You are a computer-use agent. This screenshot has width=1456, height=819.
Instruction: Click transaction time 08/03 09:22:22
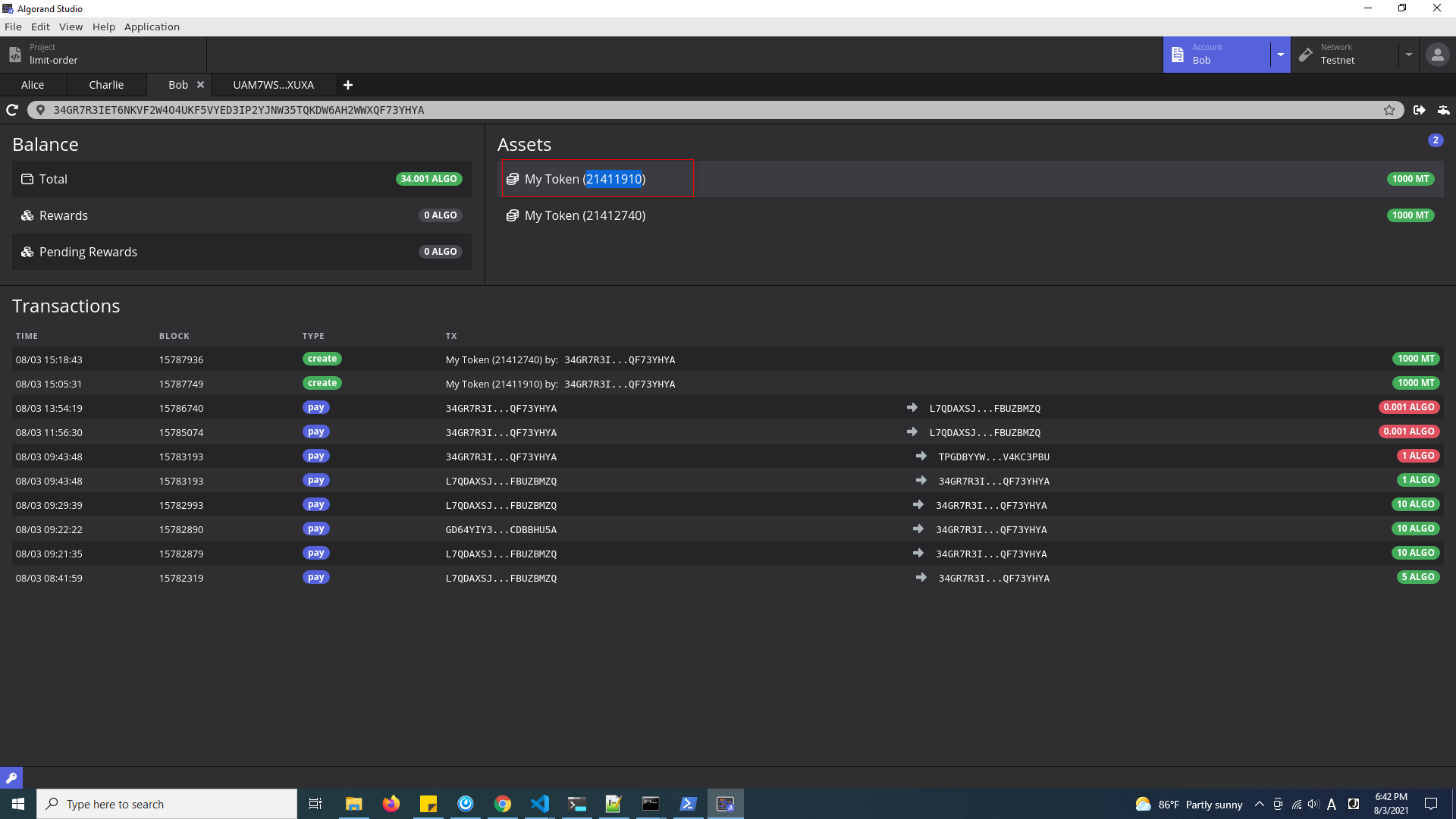[49, 529]
